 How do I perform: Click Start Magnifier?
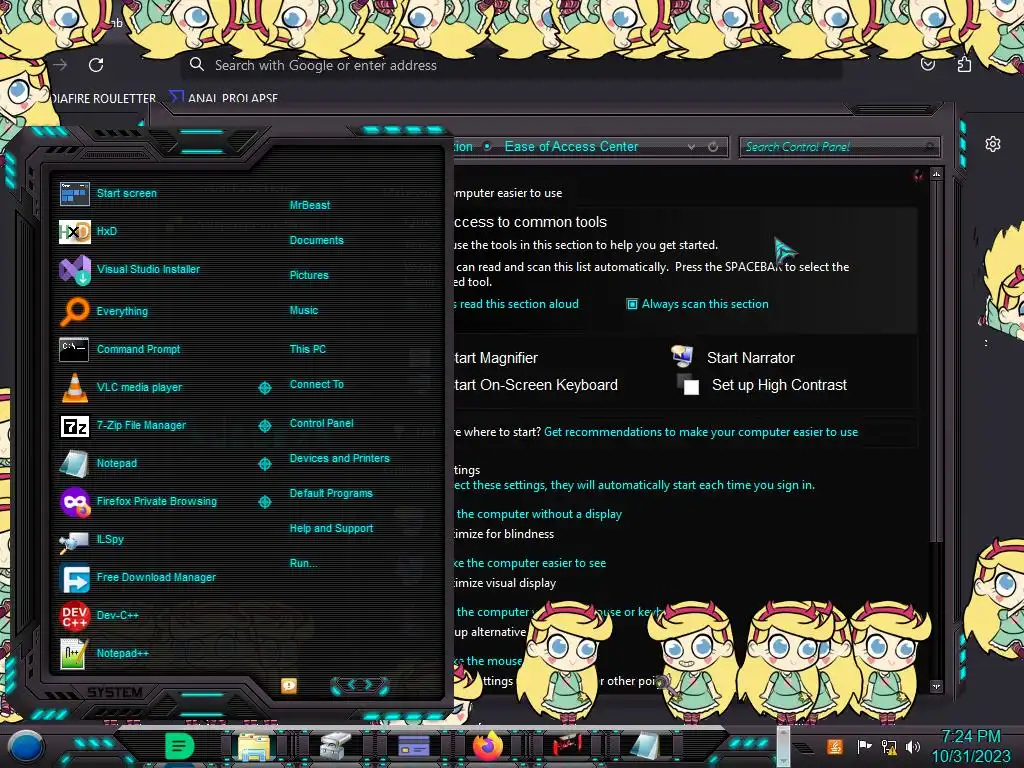click(x=496, y=358)
